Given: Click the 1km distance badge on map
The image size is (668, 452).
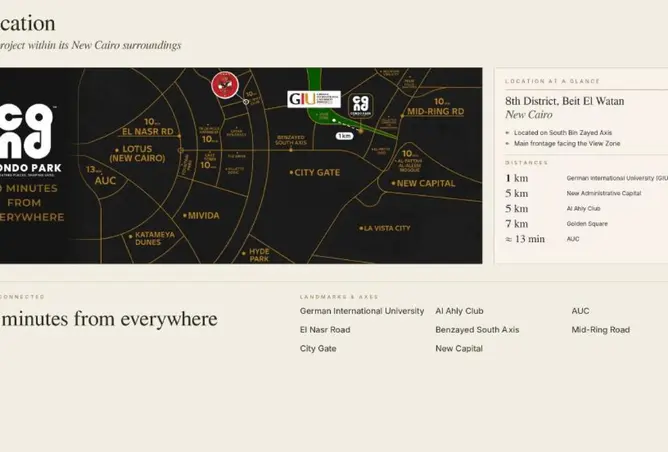Looking at the screenshot, I should click(x=344, y=136).
